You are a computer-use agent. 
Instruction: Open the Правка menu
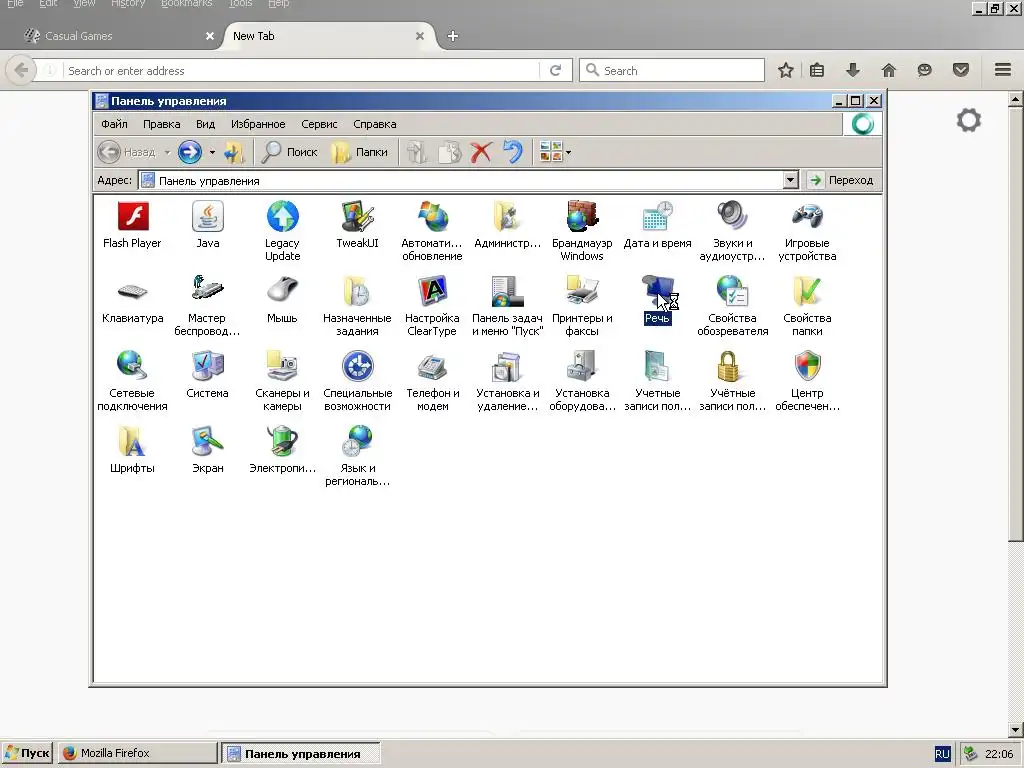click(x=161, y=124)
